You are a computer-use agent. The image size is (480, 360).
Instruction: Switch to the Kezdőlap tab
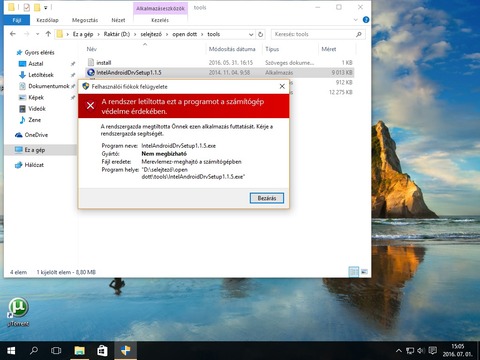coord(47,20)
